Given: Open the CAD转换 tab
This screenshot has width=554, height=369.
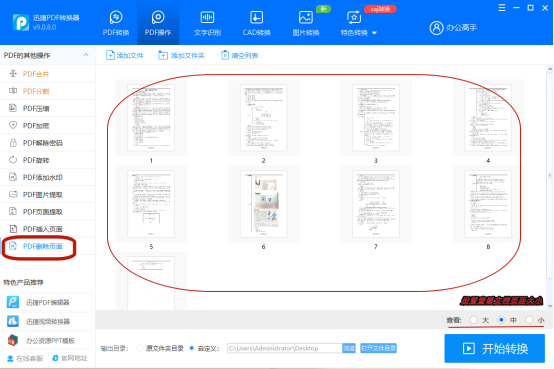Looking at the screenshot, I should pos(257,23).
